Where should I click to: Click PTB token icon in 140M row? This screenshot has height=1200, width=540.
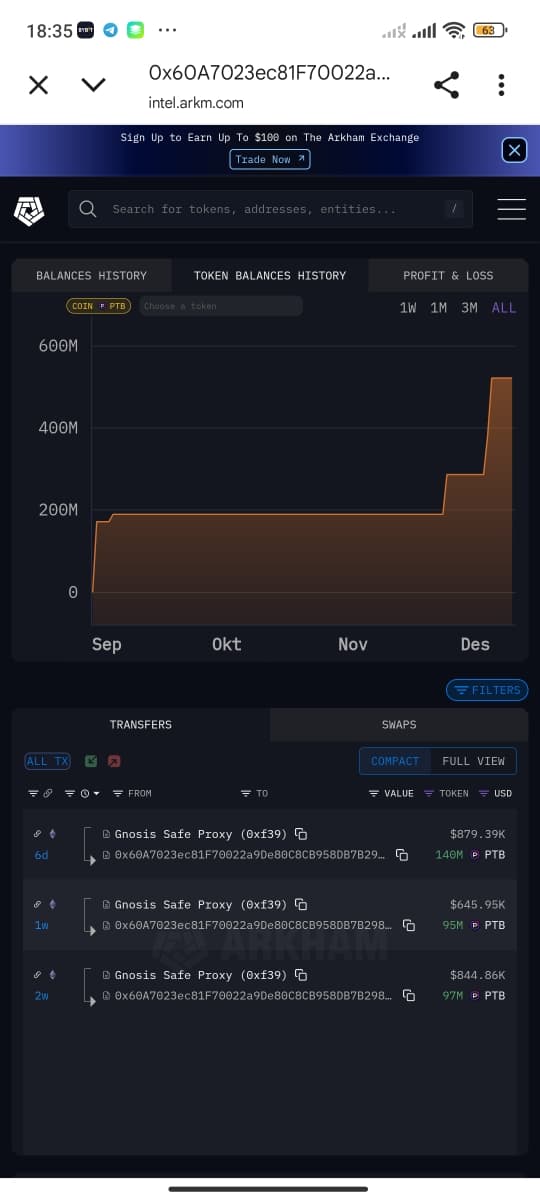[x=475, y=855]
